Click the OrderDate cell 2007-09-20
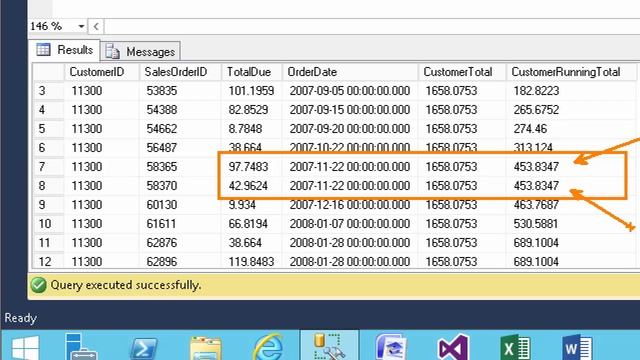Image resolution: width=640 pixels, height=360 pixels. [x=350, y=129]
